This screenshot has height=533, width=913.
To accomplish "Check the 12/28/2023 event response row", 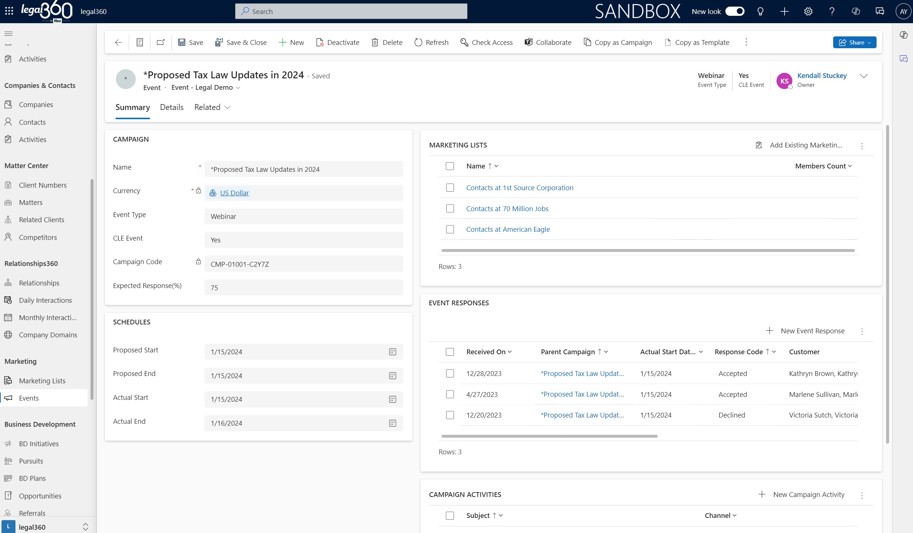I will click(x=450, y=373).
